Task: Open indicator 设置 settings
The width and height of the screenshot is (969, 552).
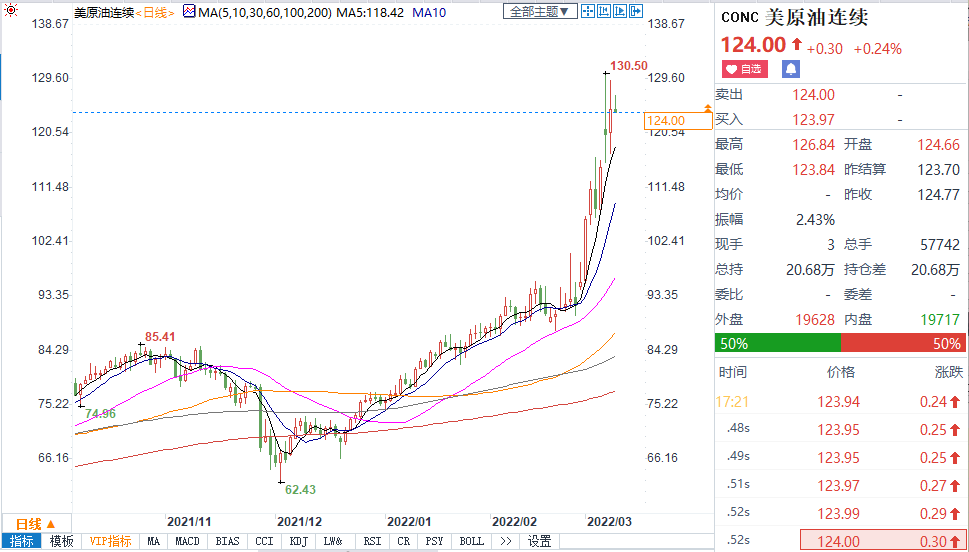Action: point(540,541)
